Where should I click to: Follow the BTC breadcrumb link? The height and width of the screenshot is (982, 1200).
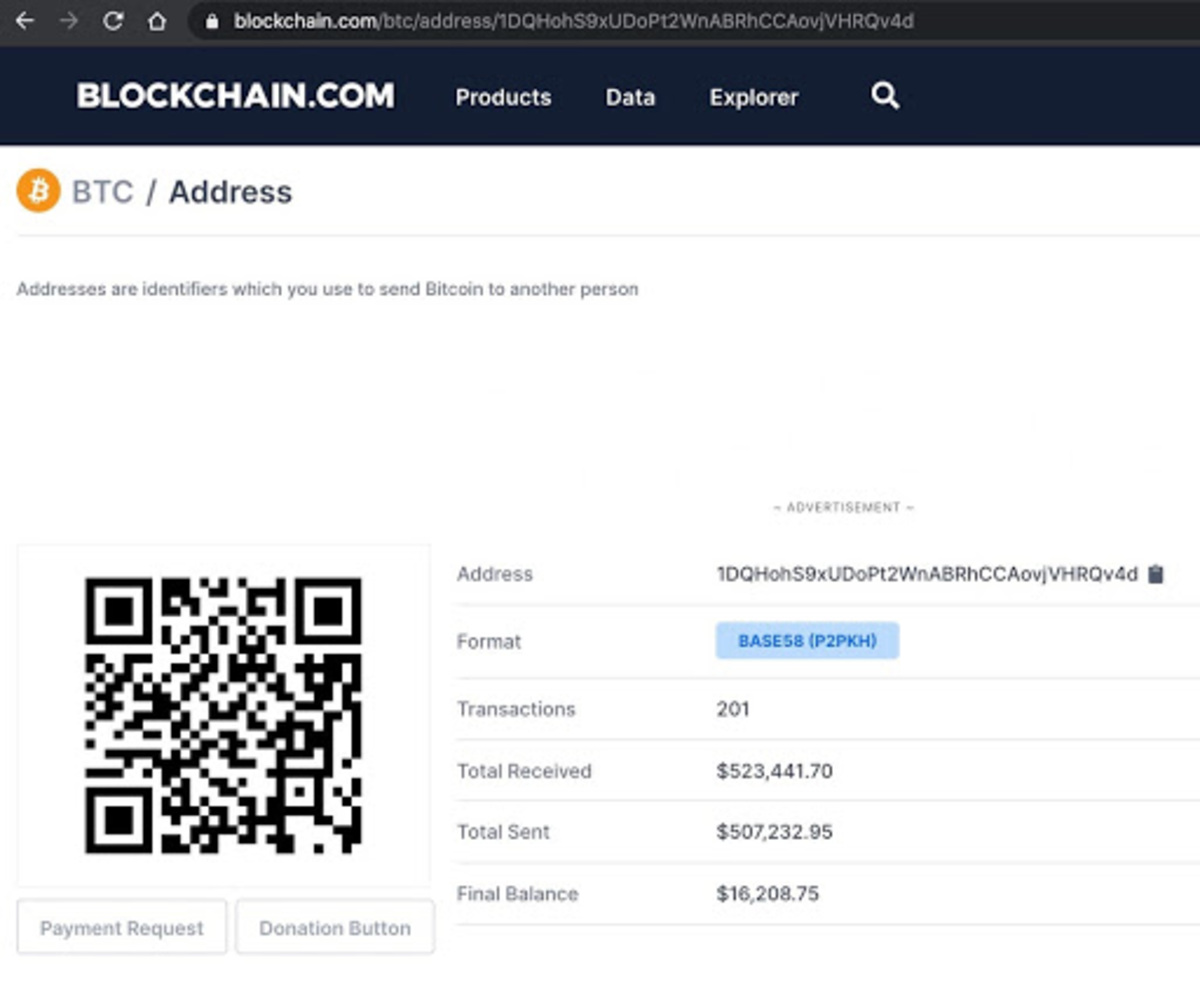pyautogui.click(x=102, y=192)
